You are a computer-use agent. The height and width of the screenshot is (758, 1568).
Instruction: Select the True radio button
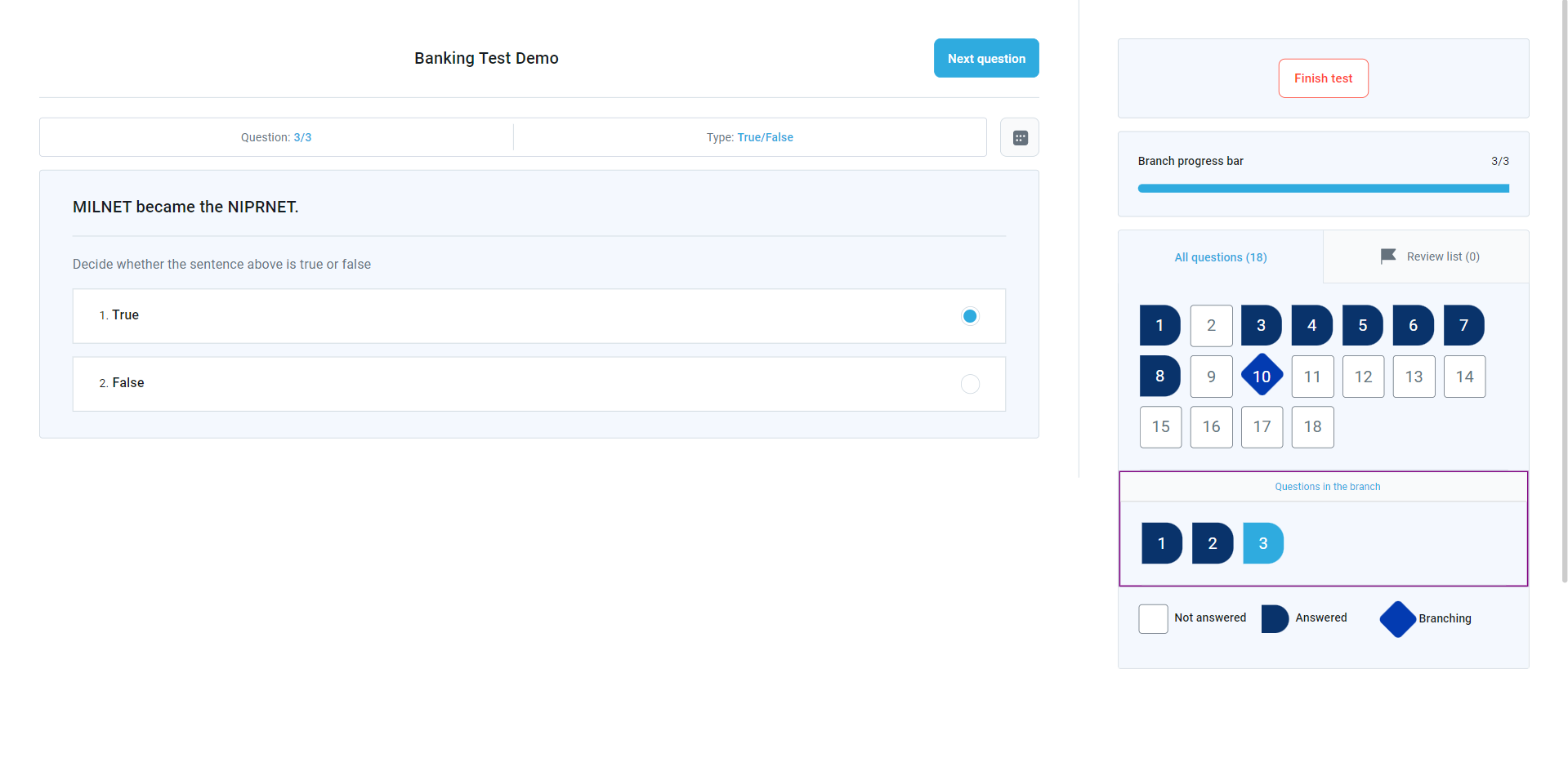pyautogui.click(x=969, y=316)
